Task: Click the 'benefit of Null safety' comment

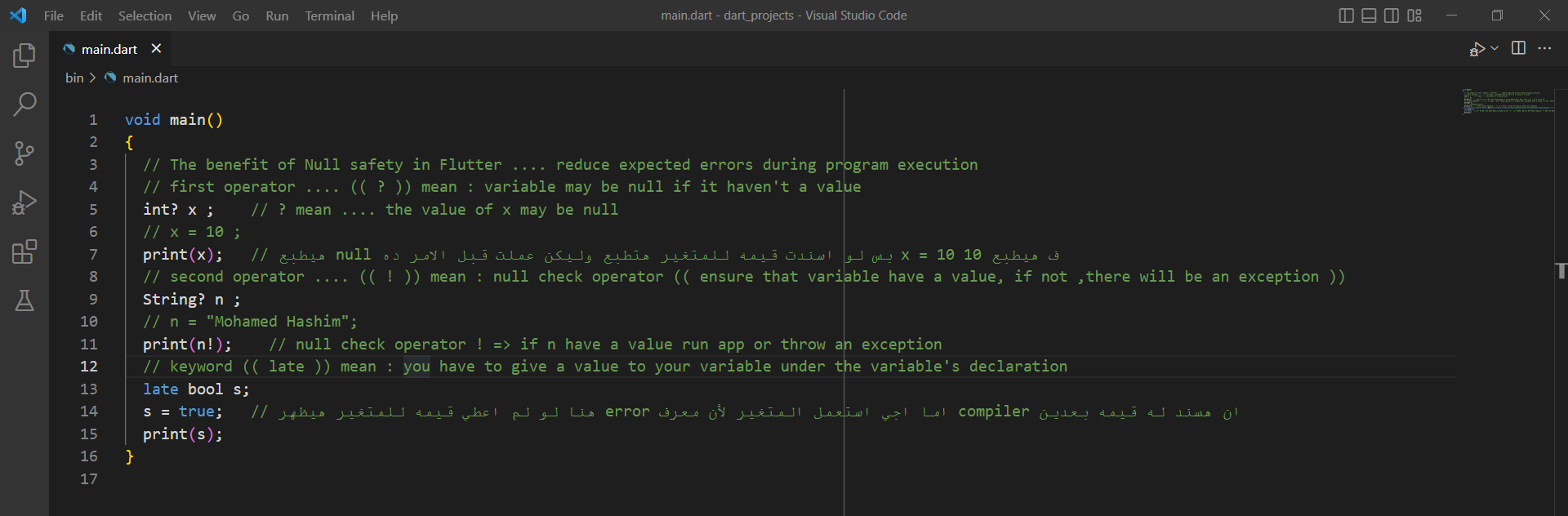Action: 560,164
